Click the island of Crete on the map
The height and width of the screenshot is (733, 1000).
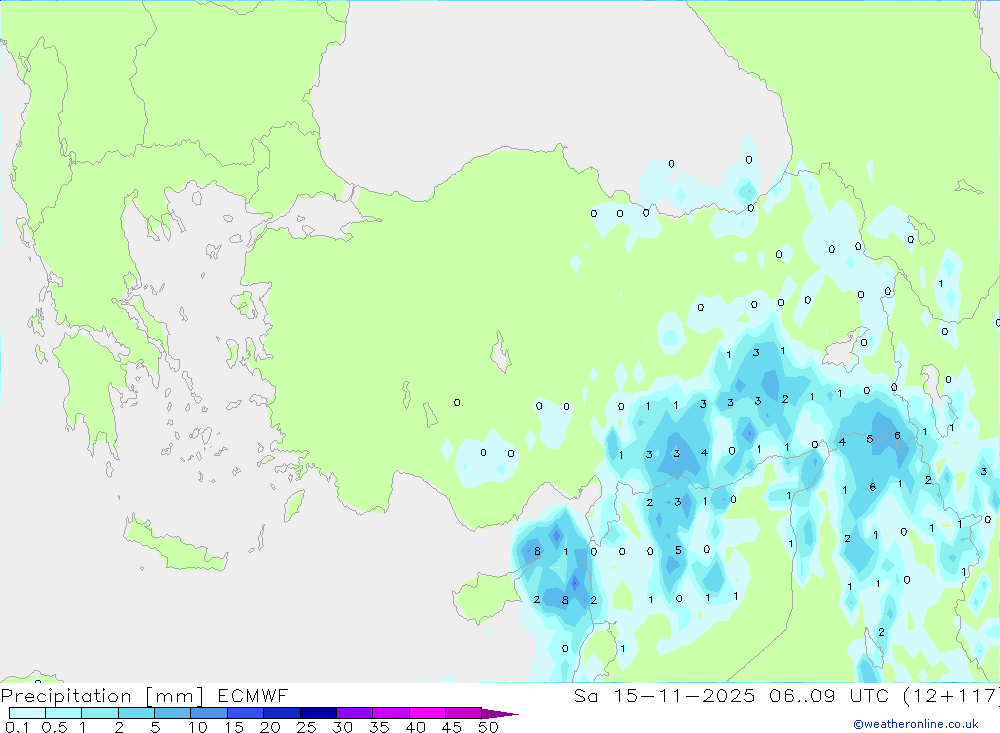coord(175,544)
